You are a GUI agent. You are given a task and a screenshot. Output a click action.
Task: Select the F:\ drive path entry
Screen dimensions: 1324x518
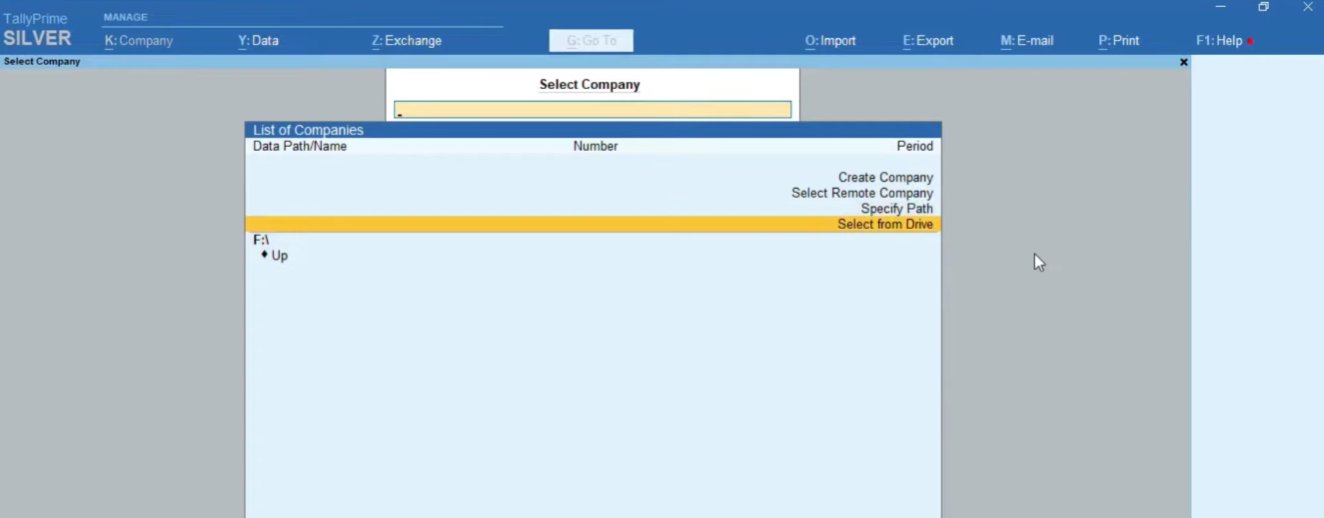(x=261, y=240)
